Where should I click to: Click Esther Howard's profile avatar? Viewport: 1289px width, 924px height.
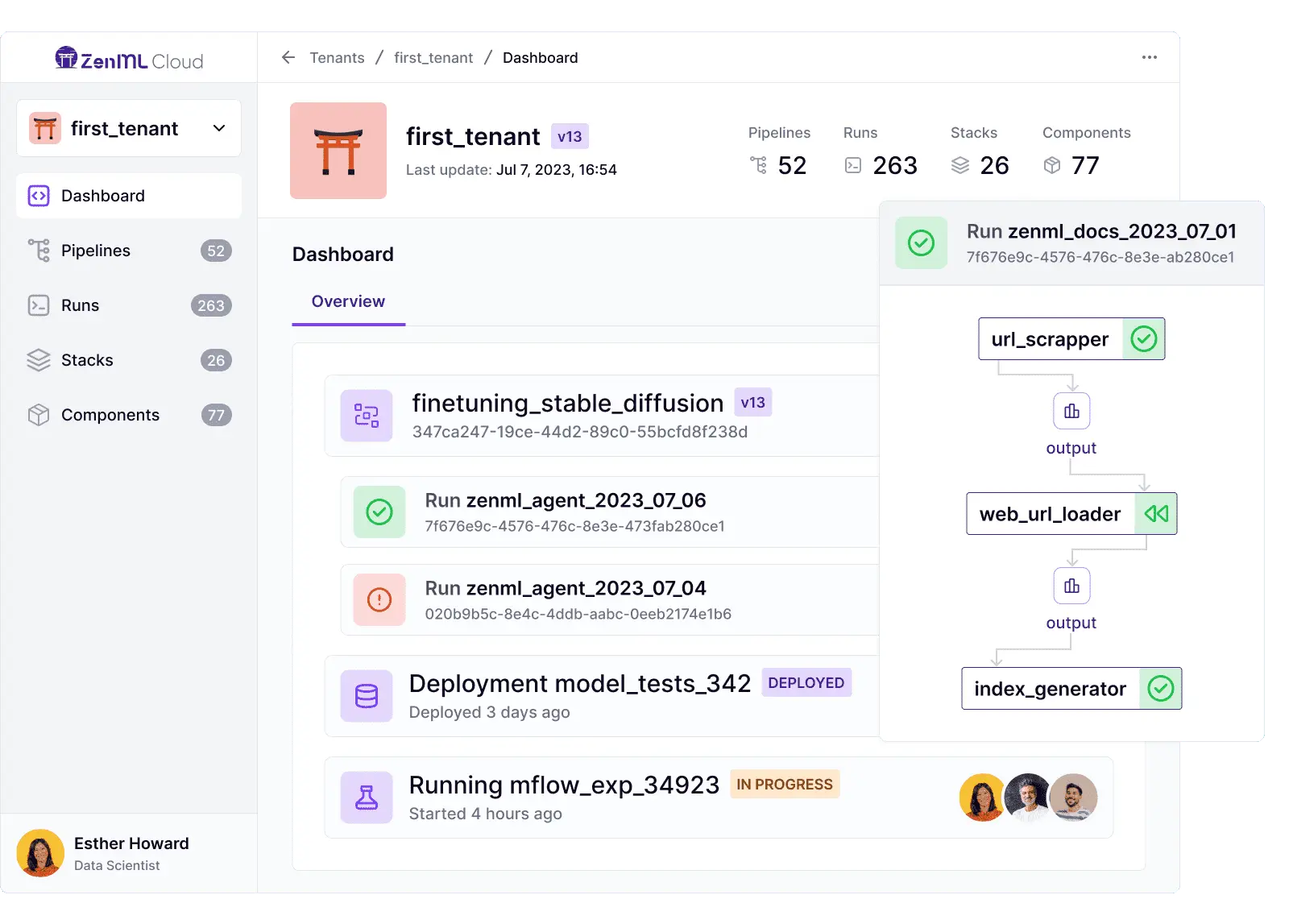pyautogui.click(x=40, y=852)
